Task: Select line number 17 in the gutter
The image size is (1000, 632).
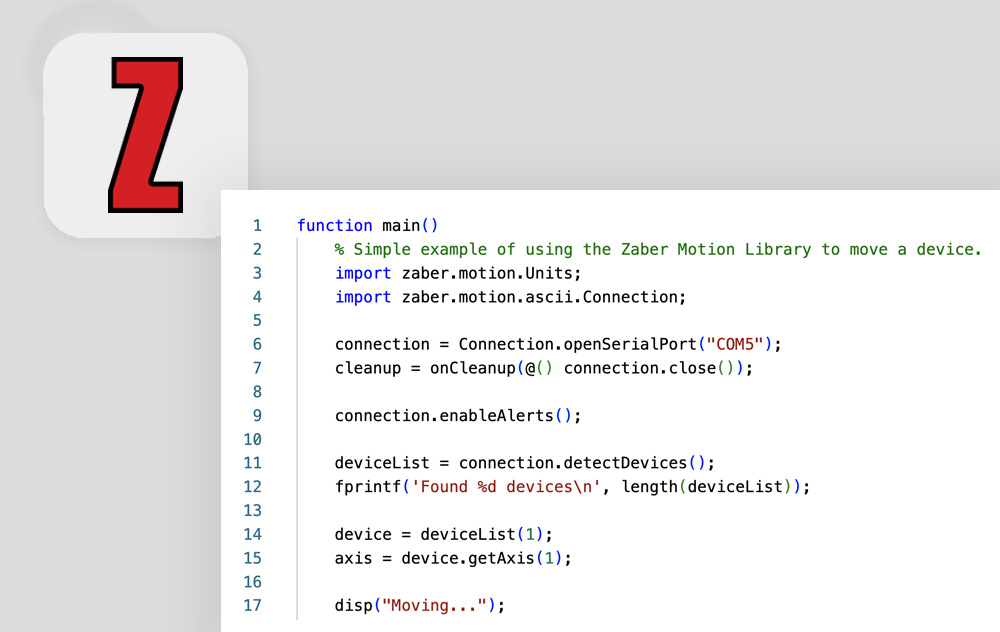Action: pyautogui.click(x=253, y=605)
